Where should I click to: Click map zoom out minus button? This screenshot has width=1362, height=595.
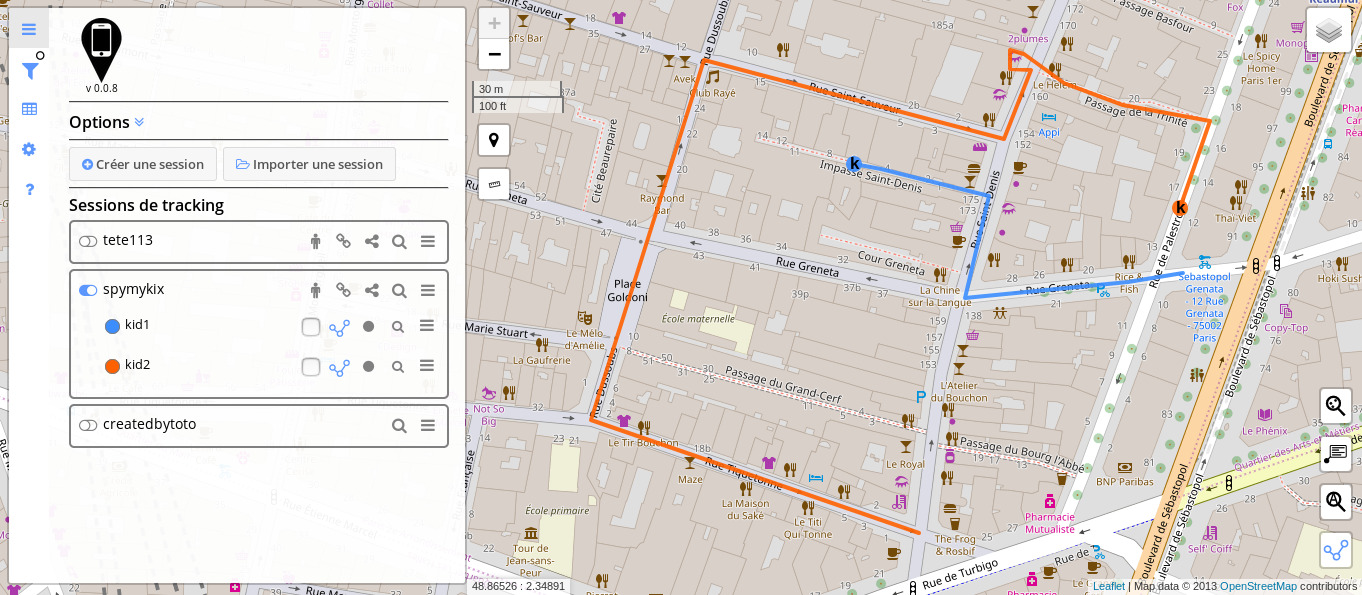[x=494, y=54]
